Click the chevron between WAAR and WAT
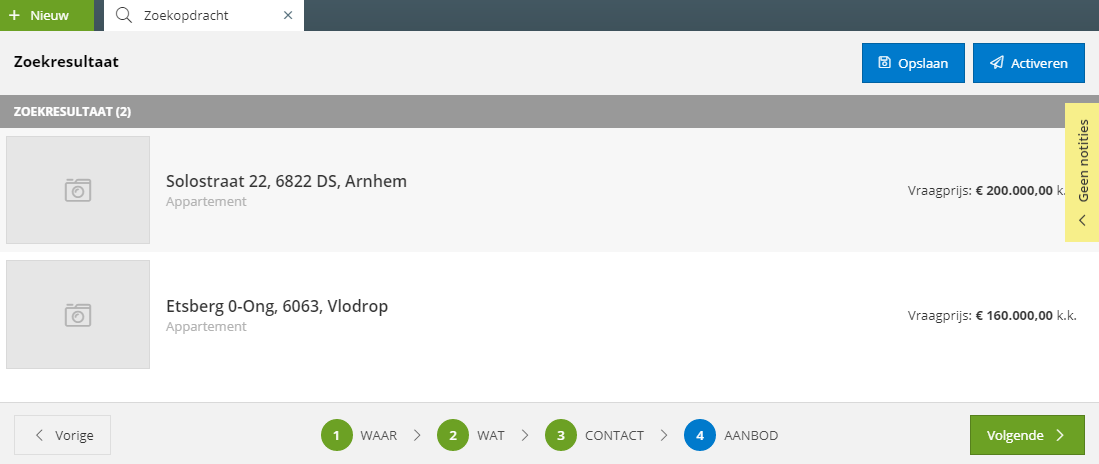The height and width of the screenshot is (464, 1099). (417, 435)
